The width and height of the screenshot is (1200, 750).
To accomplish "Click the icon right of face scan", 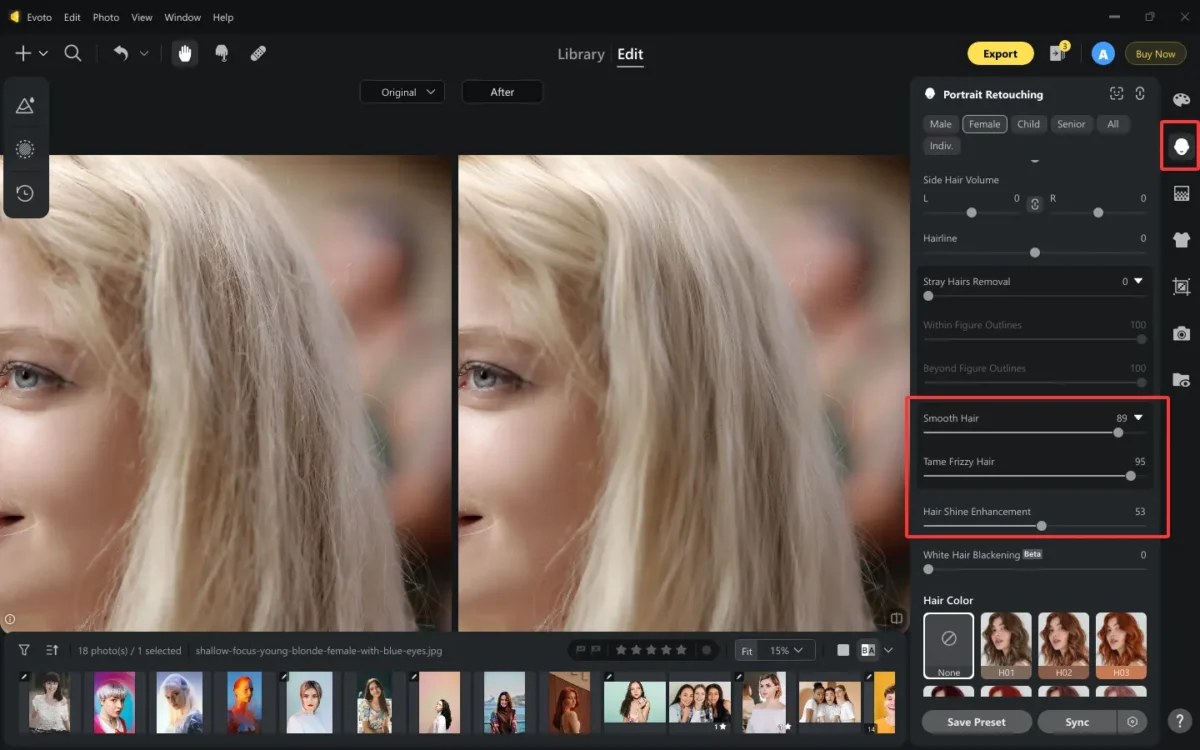I will tap(1140, 93).
